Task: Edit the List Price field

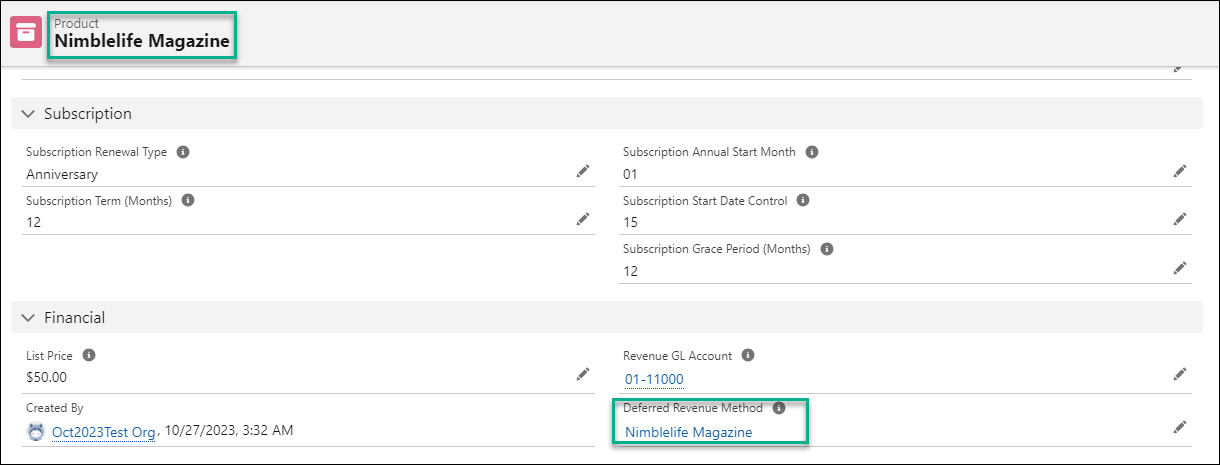Action: (583, 374)
